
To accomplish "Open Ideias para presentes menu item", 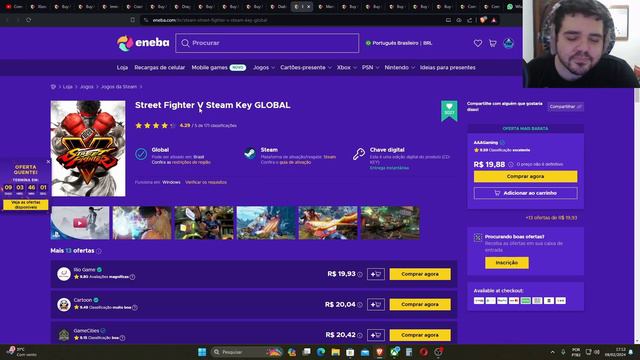I will click(447, 68).
